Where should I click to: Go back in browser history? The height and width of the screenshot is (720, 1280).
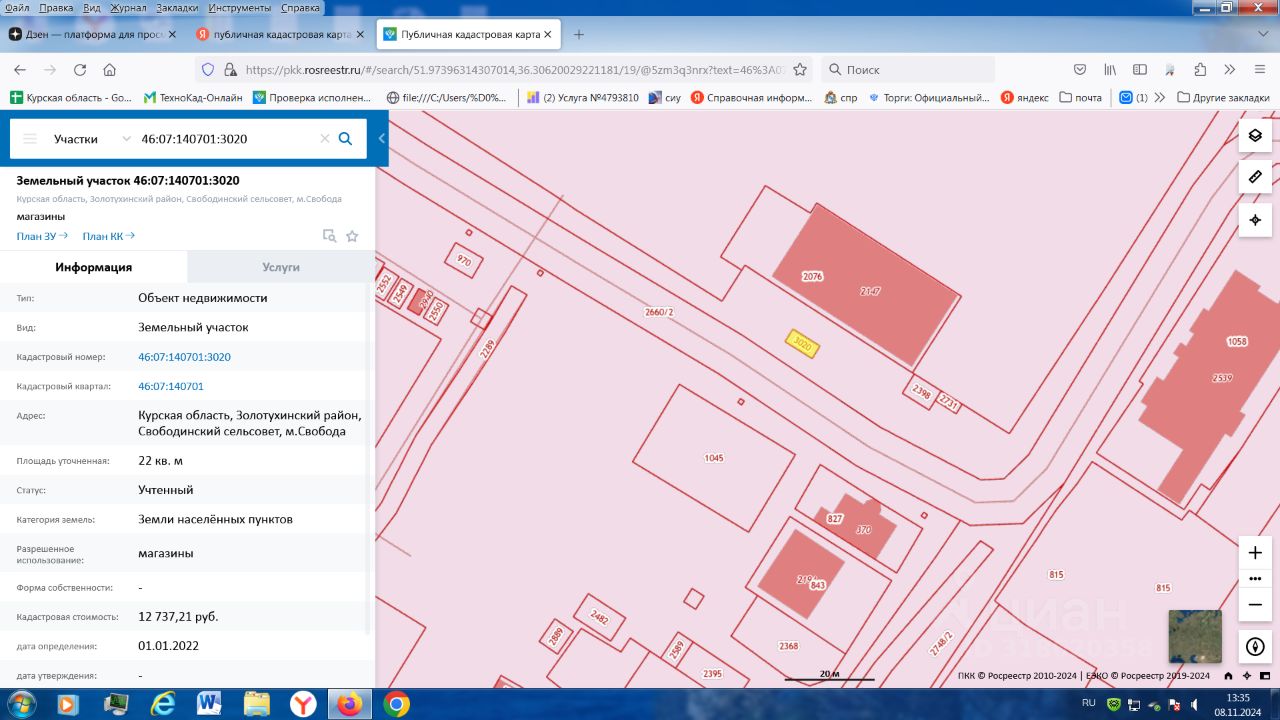pyautogui.click(x=20, y=70)
